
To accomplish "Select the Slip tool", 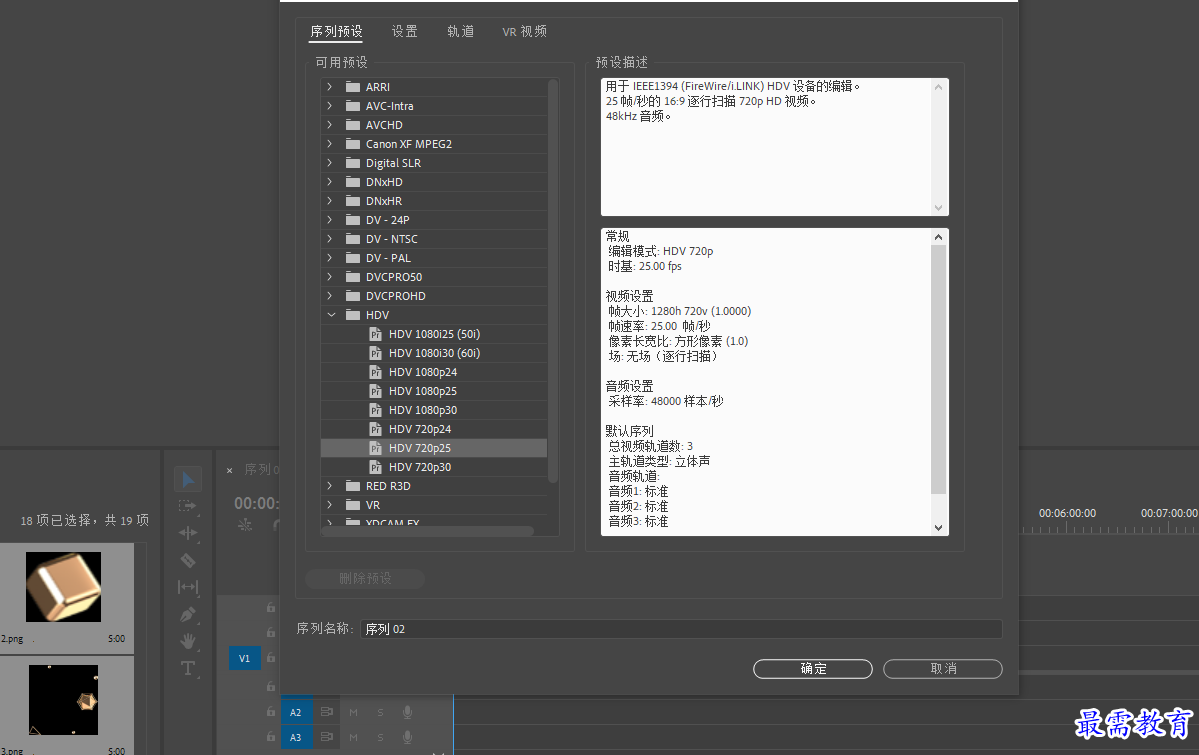I will pyautogui.click(x=188, y=587).
